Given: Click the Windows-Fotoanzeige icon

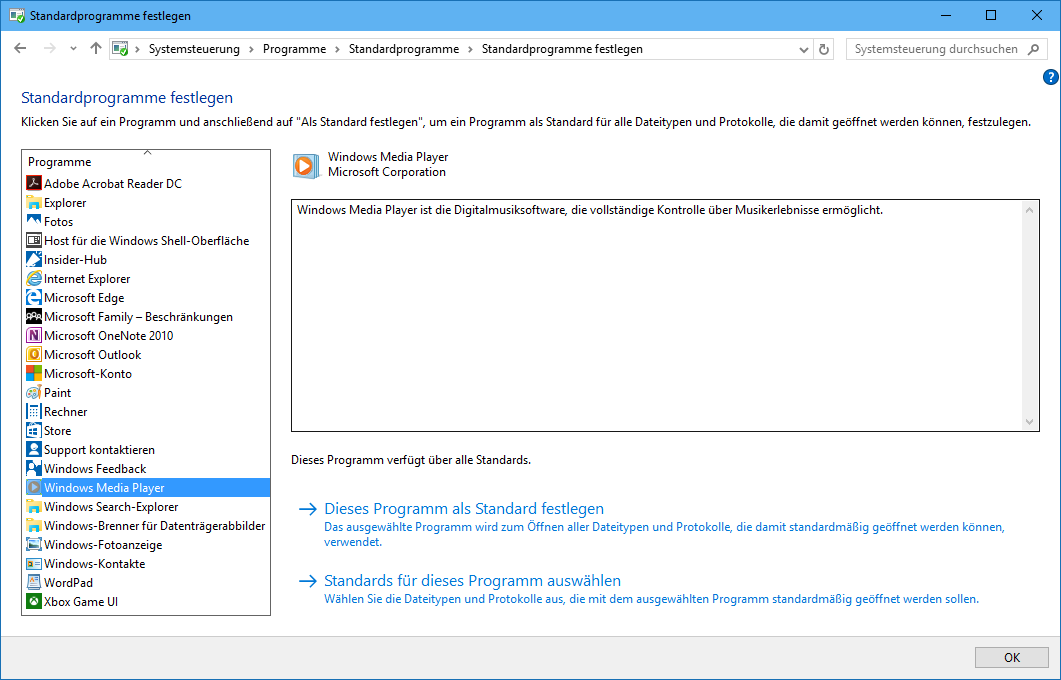Looking at the screenshot, I should (34, 544).
